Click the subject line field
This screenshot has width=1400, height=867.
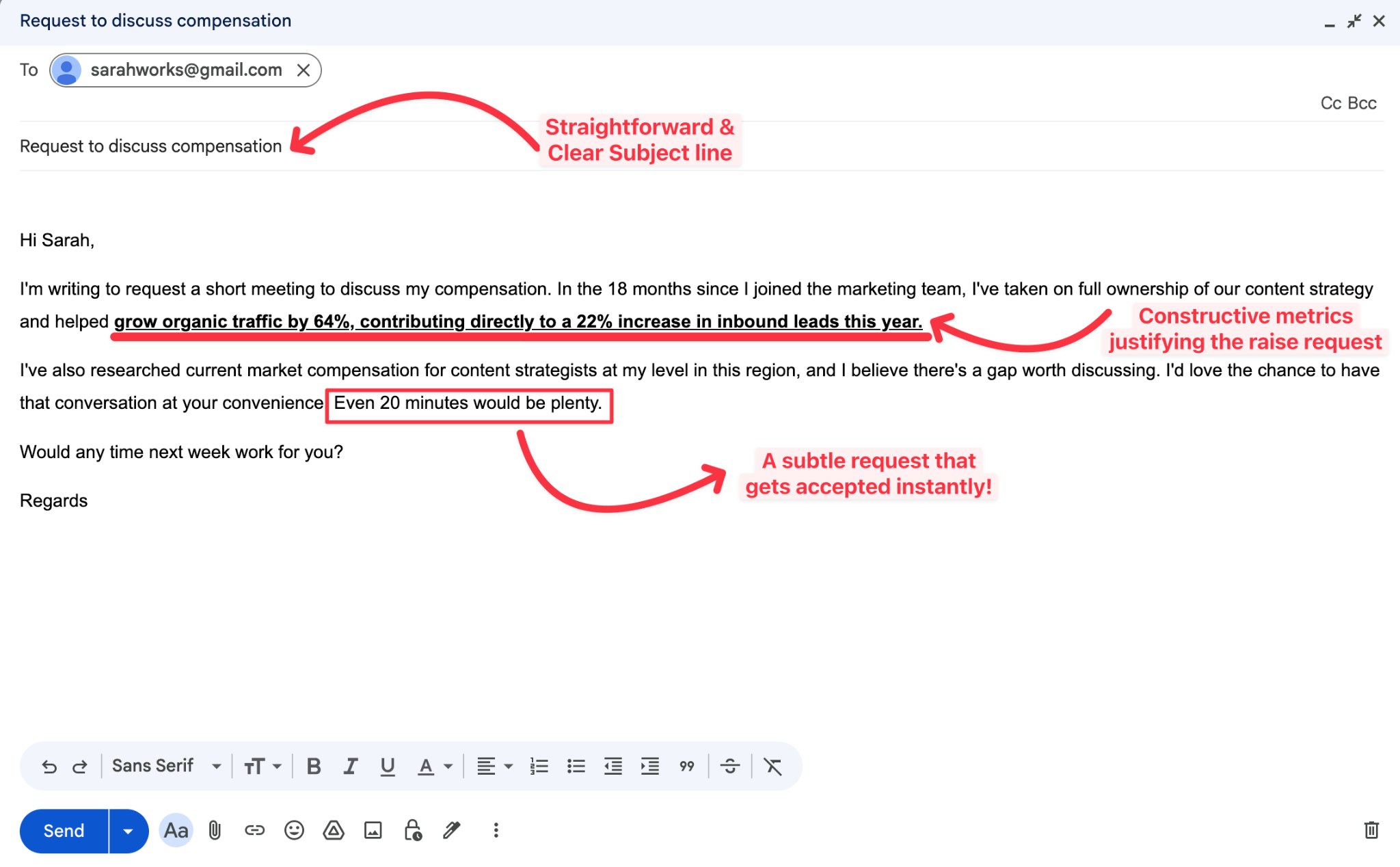(150, 146)
